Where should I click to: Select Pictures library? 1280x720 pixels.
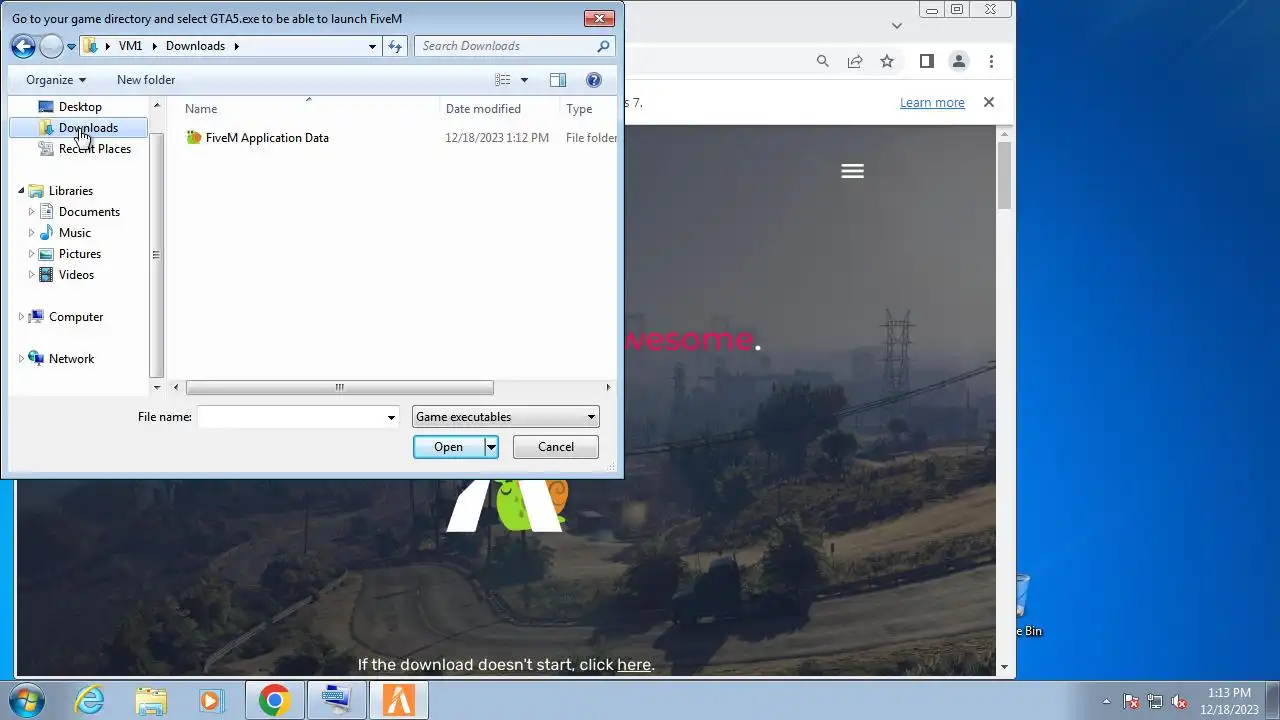[79, 254]
